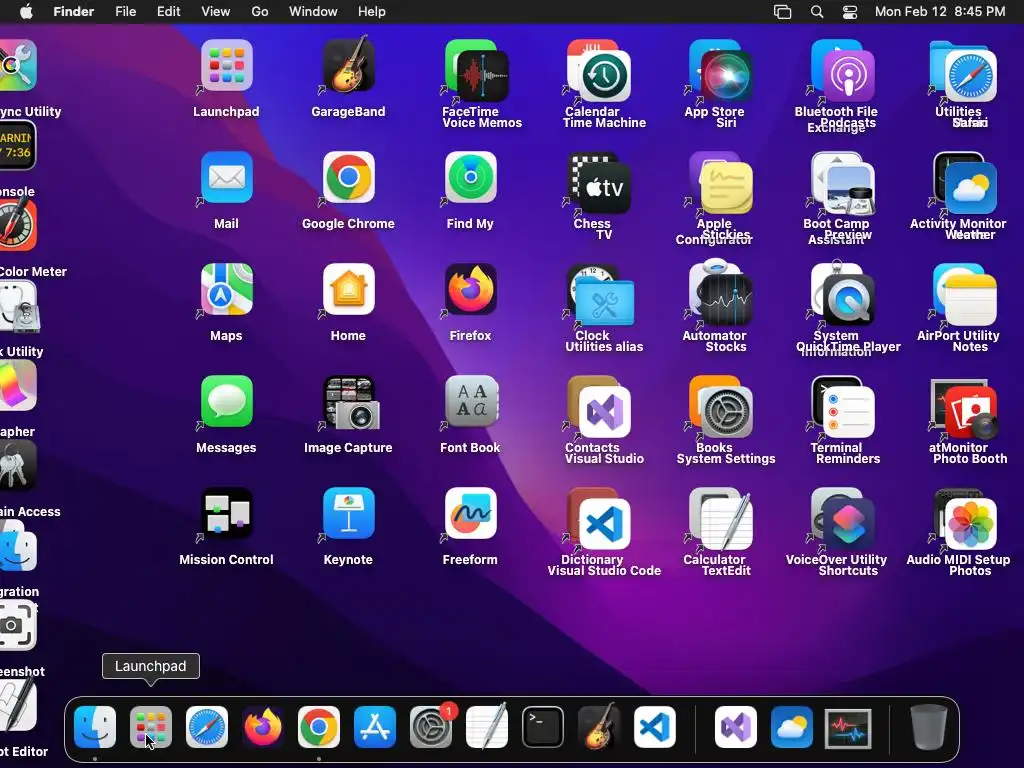Open the Siri desktop icon
Screen dimensions: 1024x768
(x=726, y=76)
